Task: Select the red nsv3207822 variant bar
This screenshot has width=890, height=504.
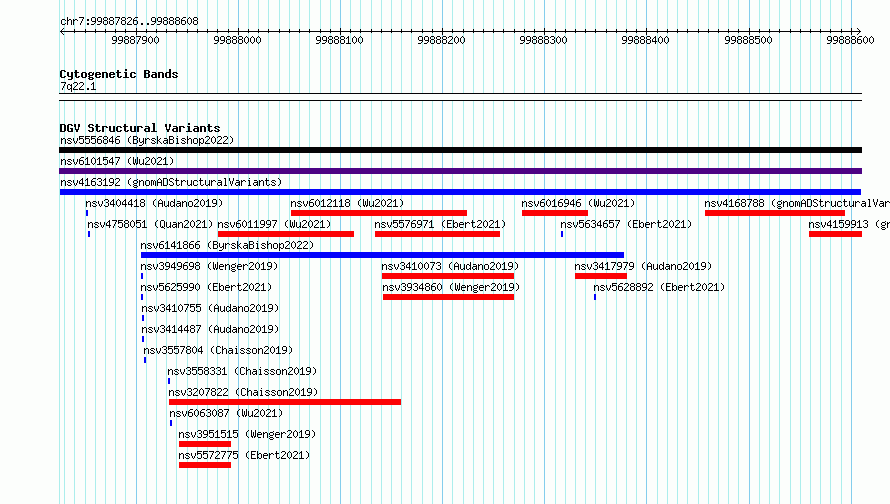Action: point(285,402)
